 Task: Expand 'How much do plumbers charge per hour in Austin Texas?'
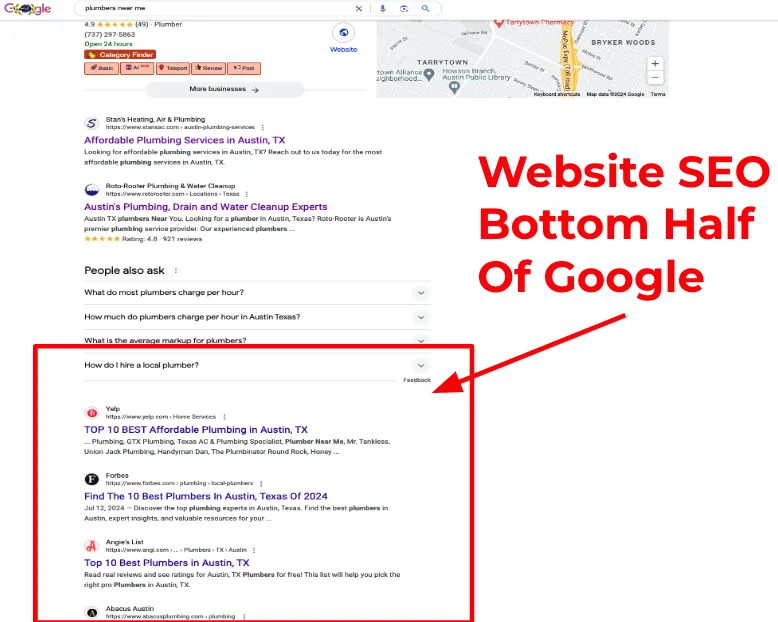tap(257, 317)
